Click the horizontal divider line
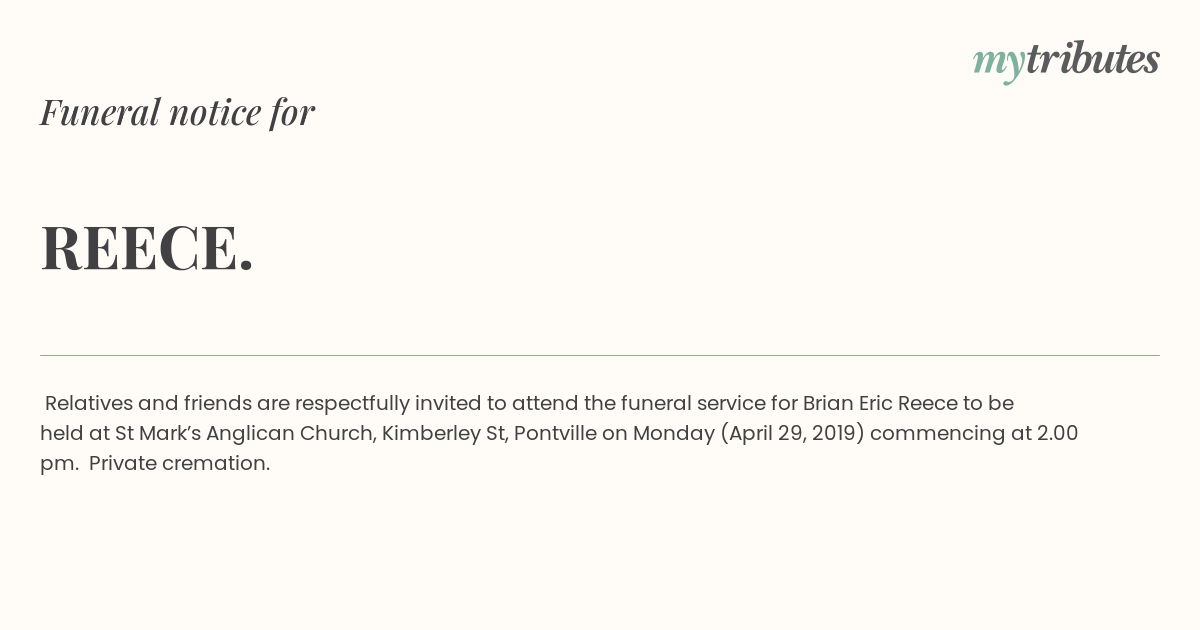1200x630 pixels. (600, 355)
